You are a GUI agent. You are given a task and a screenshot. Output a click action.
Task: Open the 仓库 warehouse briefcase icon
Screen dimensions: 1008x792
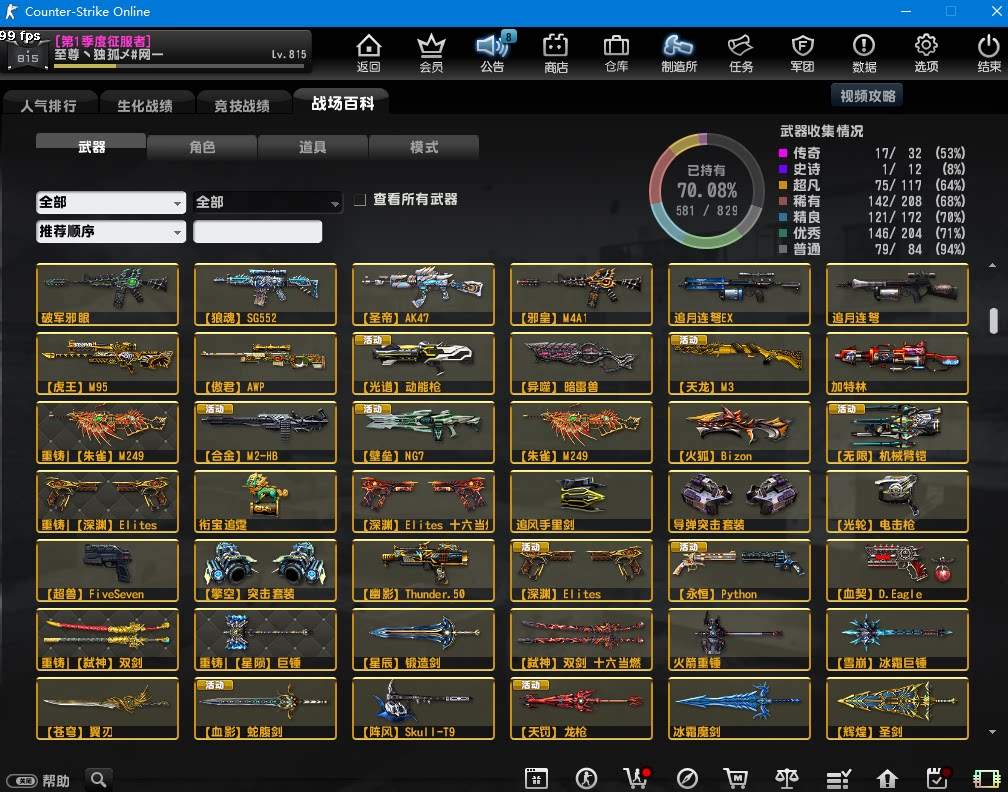[616, 53]
